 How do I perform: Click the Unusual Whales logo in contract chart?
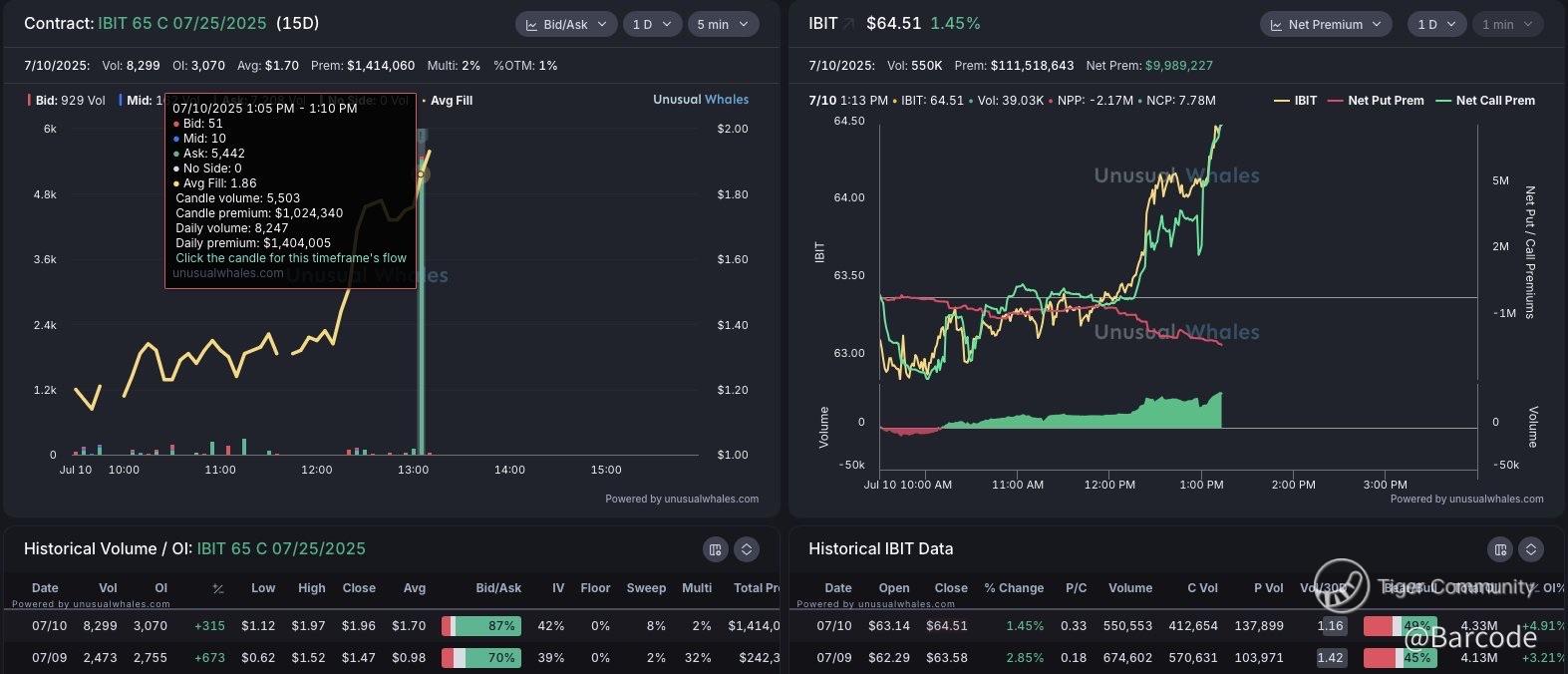pyautogui.click(x=700, y=100)
